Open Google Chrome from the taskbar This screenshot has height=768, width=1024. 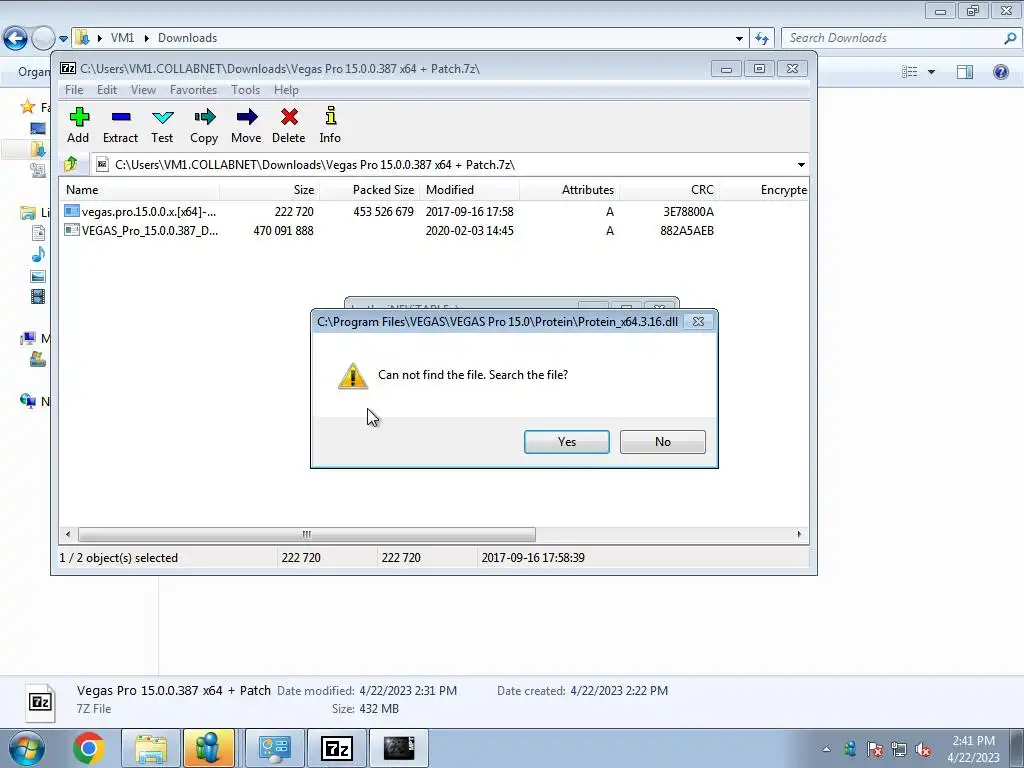pyautogui.click(x=89, y=748)
